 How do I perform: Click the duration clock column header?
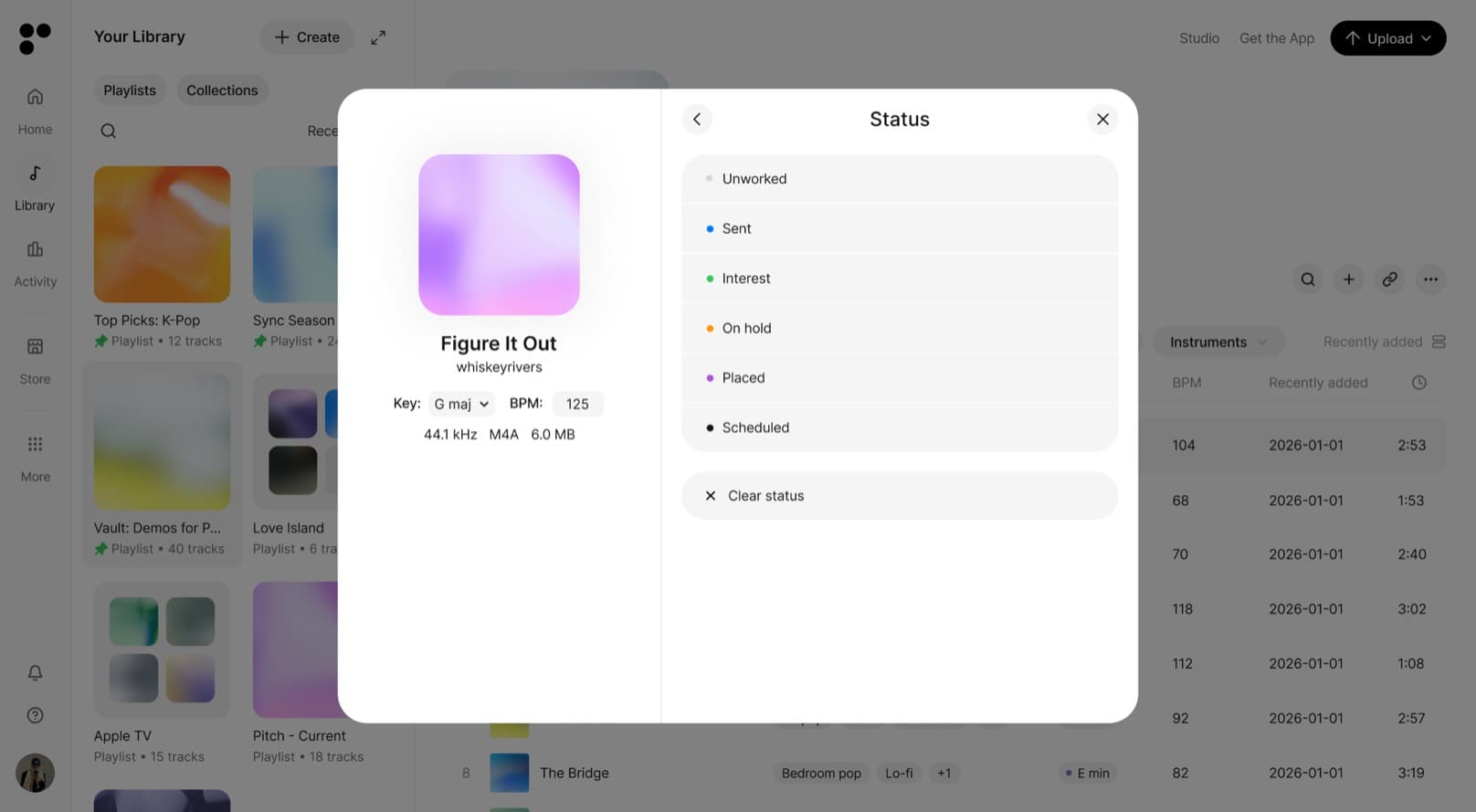1418,383
